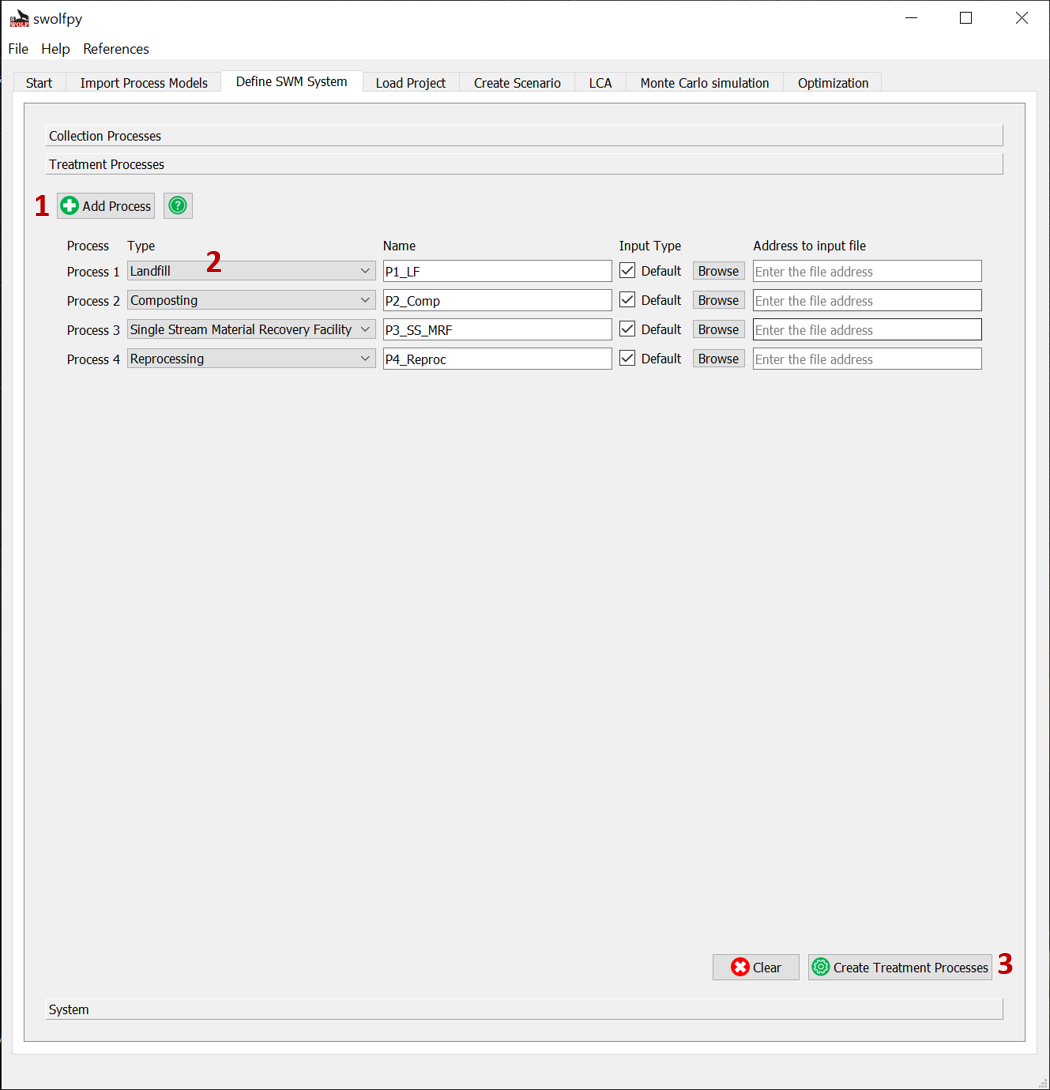This screenshot has height=1090, width=1050.
Task: Click the 'Process 3' row label
Action: [93, 330]
